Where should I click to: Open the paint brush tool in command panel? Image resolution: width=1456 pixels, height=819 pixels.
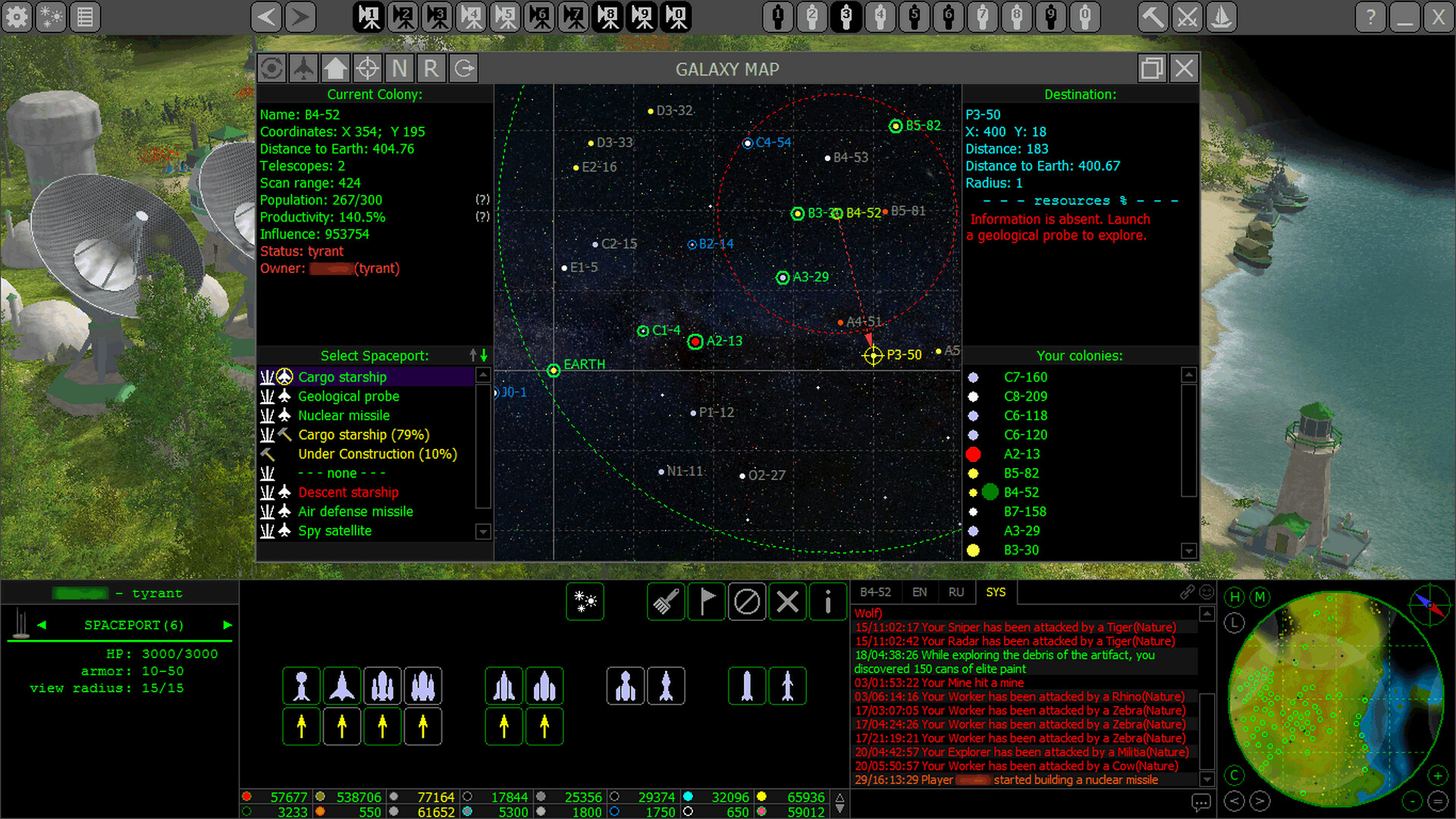[665, 601]
